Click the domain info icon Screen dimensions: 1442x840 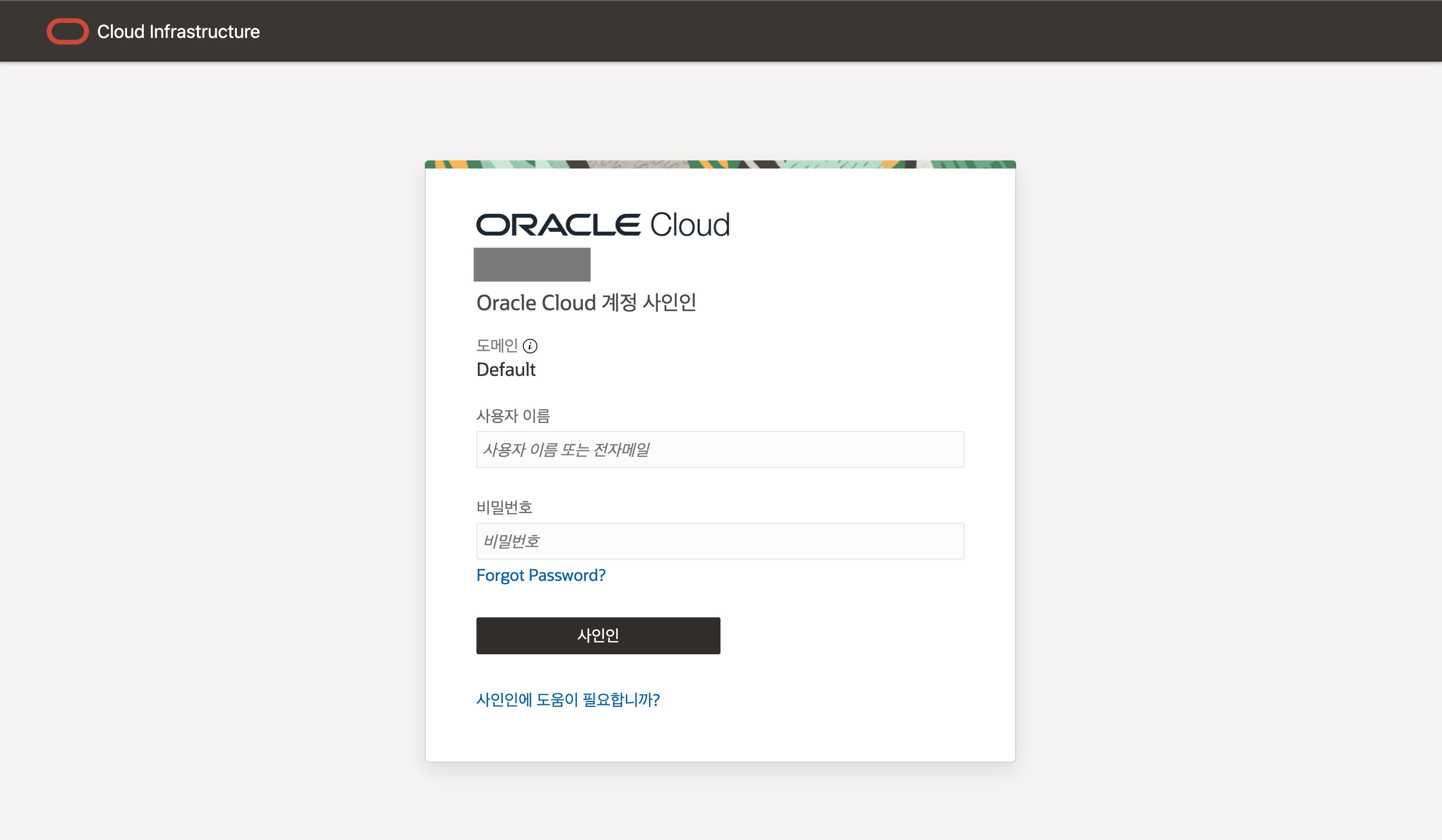(x=530, y=346)
